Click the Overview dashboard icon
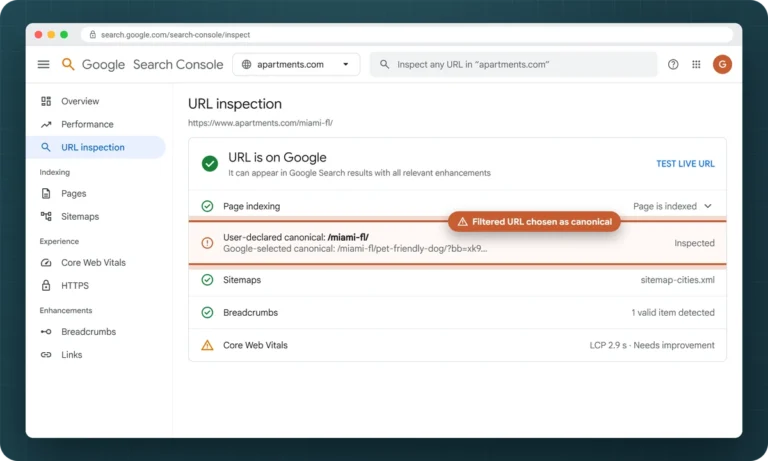768x461 pixels. 46,101
